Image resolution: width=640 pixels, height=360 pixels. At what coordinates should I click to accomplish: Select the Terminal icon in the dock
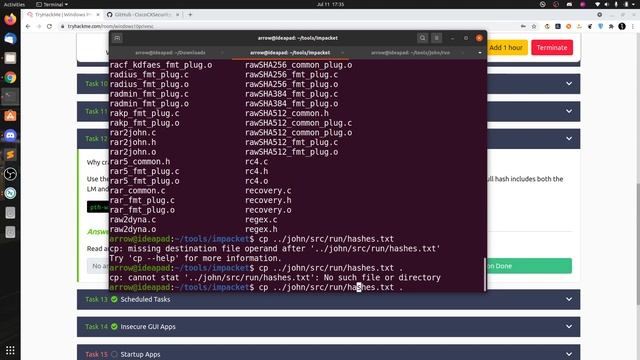10,96
